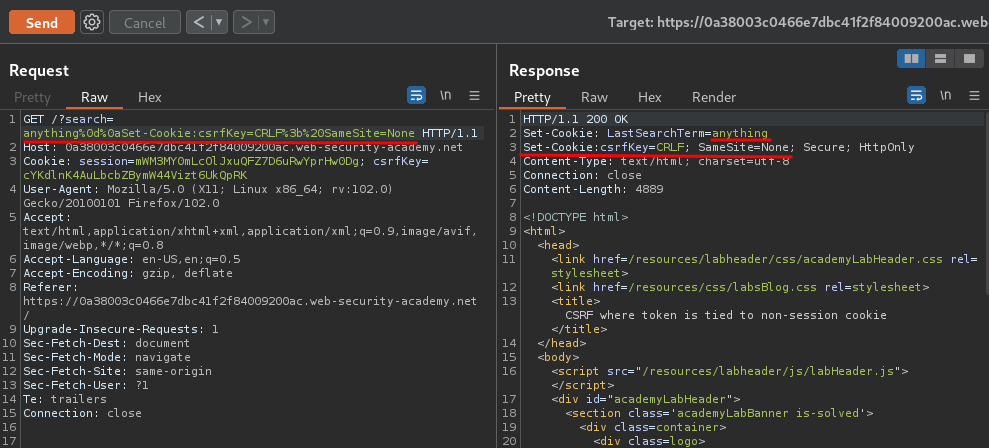The image size is (989, 448).
Task: Click the Host header line
Action: point(243,147)
